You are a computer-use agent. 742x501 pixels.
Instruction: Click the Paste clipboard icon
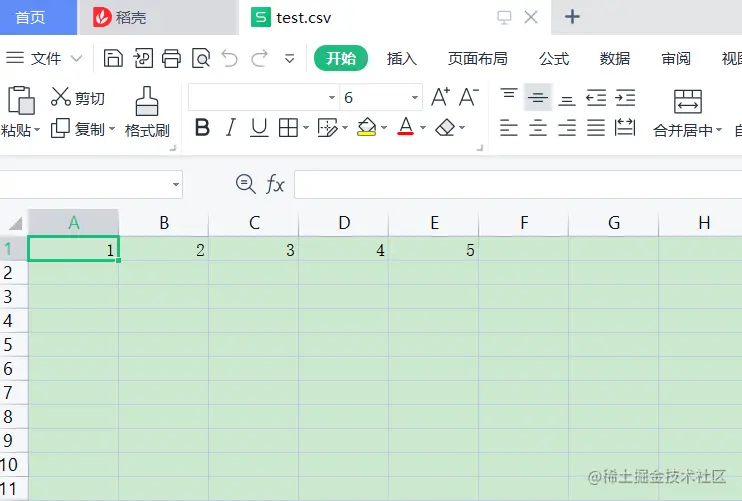pos(21,100)
